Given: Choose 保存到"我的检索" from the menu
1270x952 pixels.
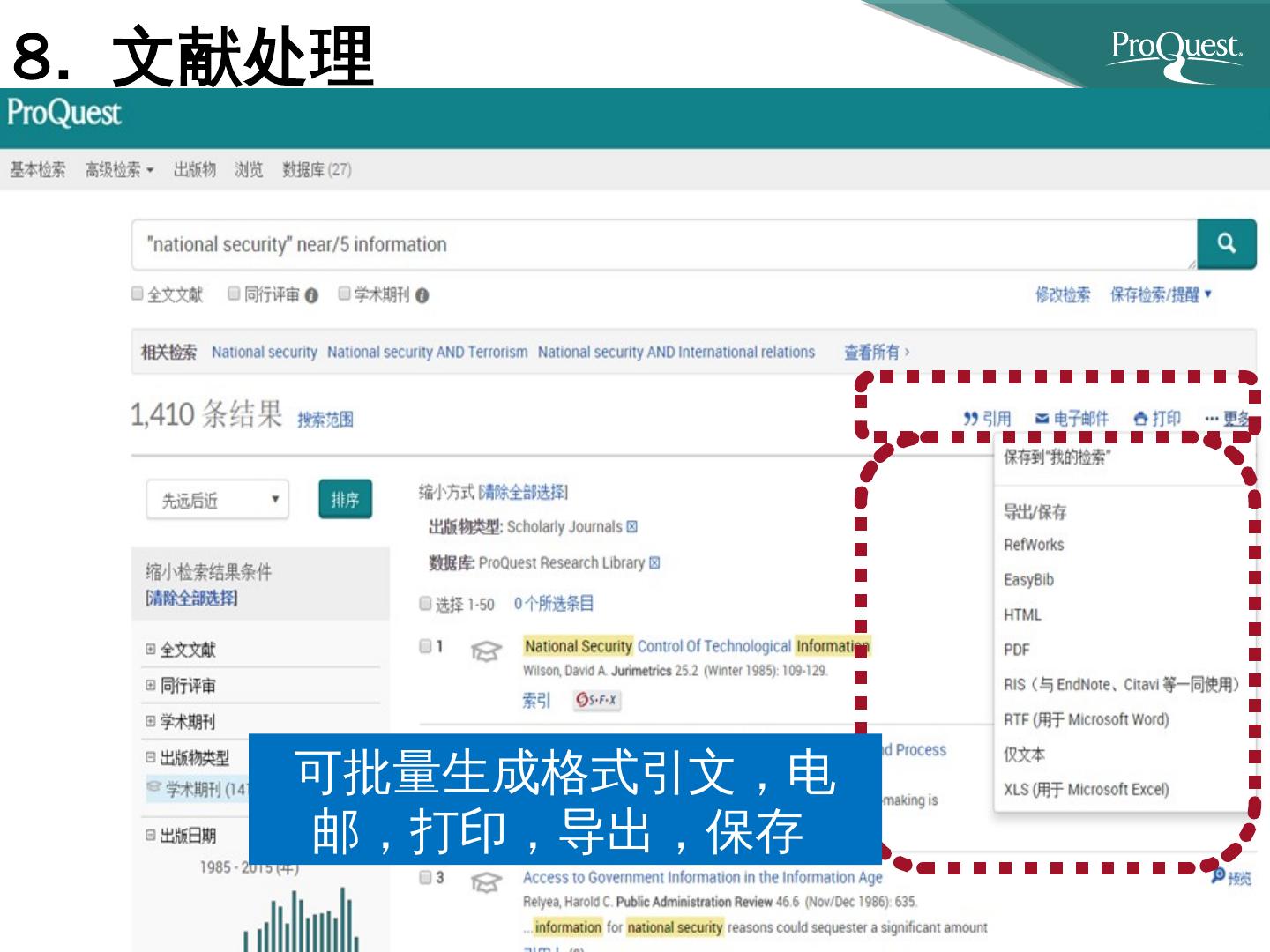Looking at the screenshot, I should point(1057,457).
